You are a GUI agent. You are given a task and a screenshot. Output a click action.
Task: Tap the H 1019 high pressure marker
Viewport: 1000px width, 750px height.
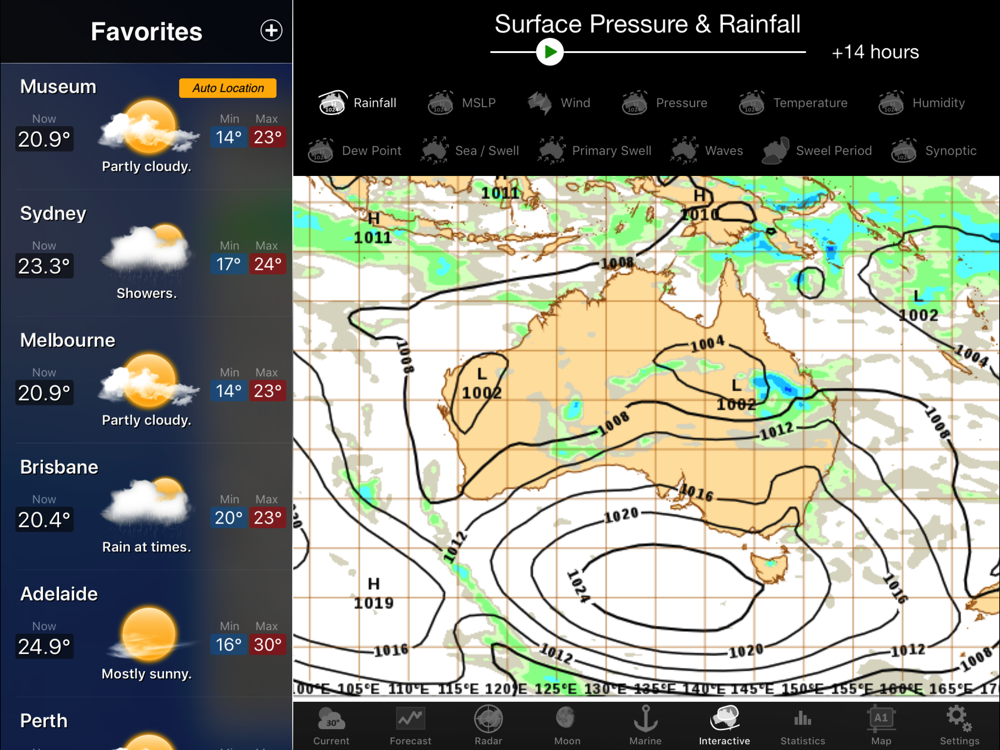point(374,593)
